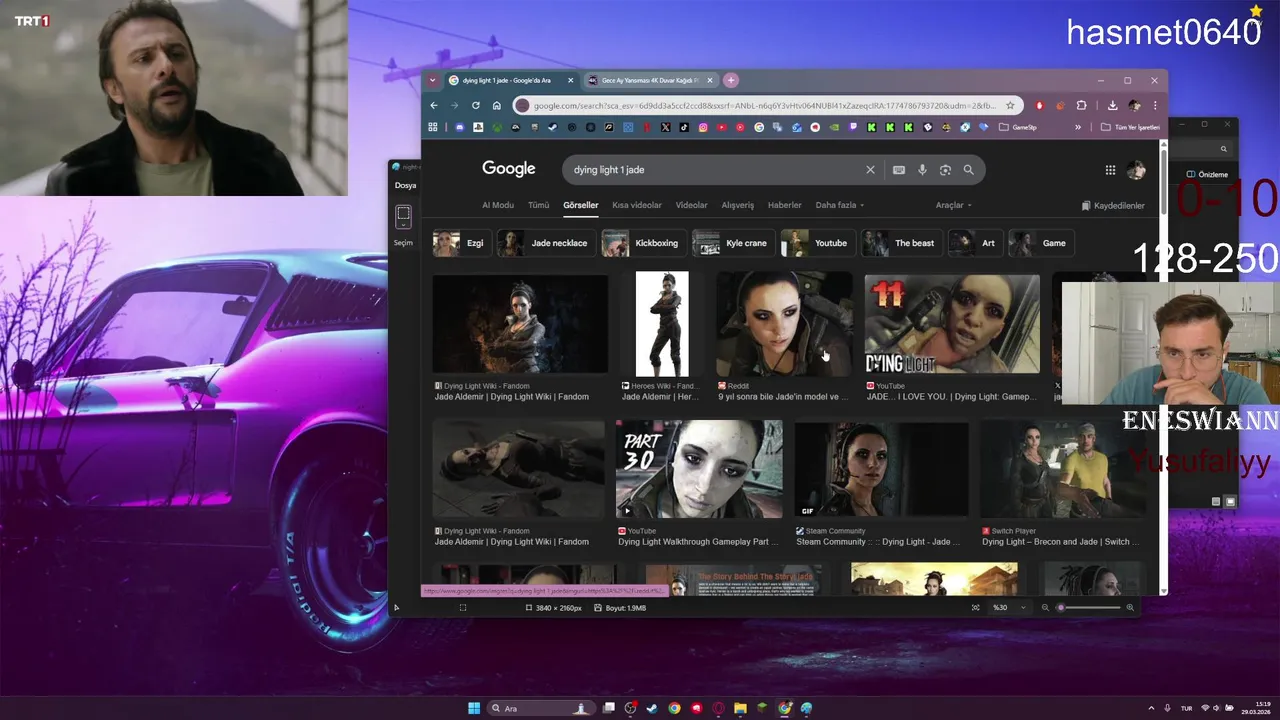Open Chrome's home page button
The width and height of the screenshot is (1280, 720).
point(497,105)
